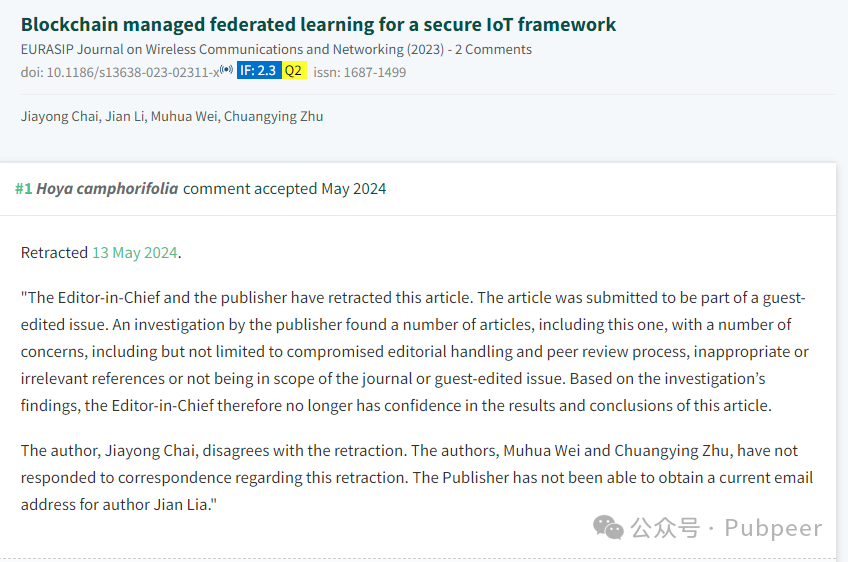Open the 2 Comments link
Image resolution: width=848 pixels, height=562 pixels.
click(x=493, y=50)
